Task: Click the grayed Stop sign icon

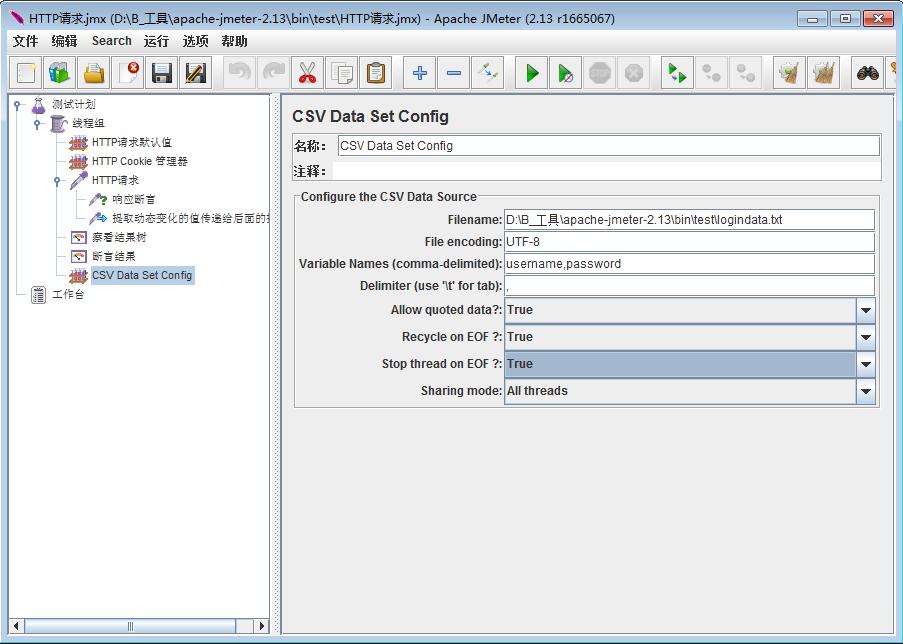Action: point(600,73)
